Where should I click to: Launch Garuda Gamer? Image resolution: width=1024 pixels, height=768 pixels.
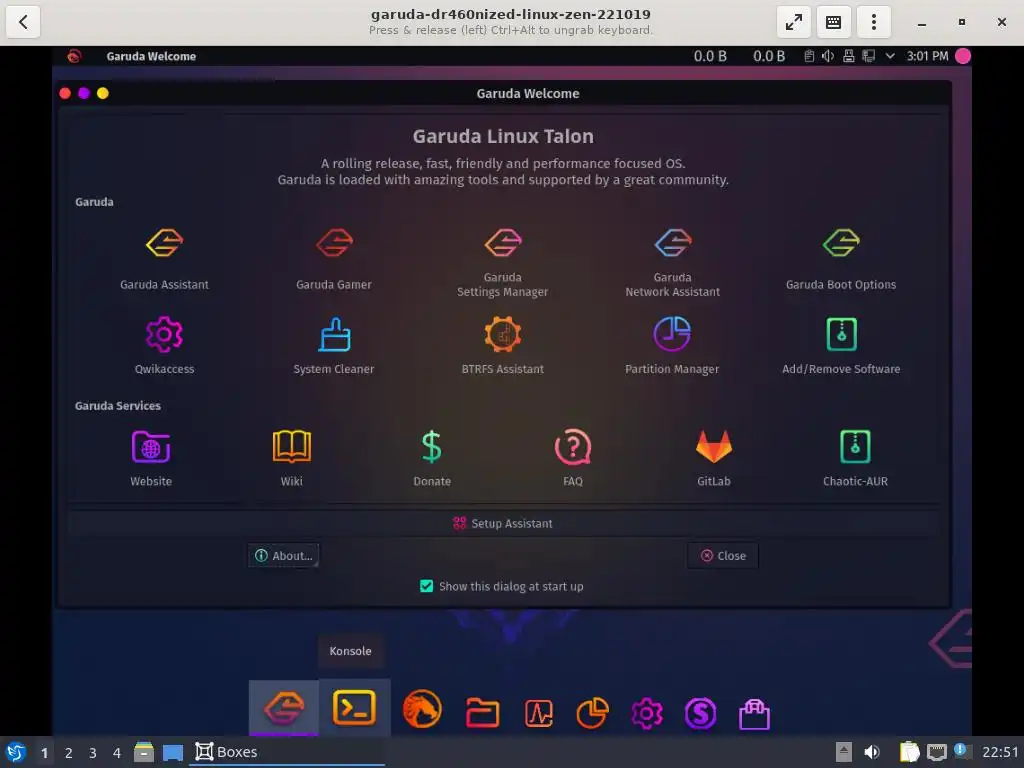pos(334,259)
